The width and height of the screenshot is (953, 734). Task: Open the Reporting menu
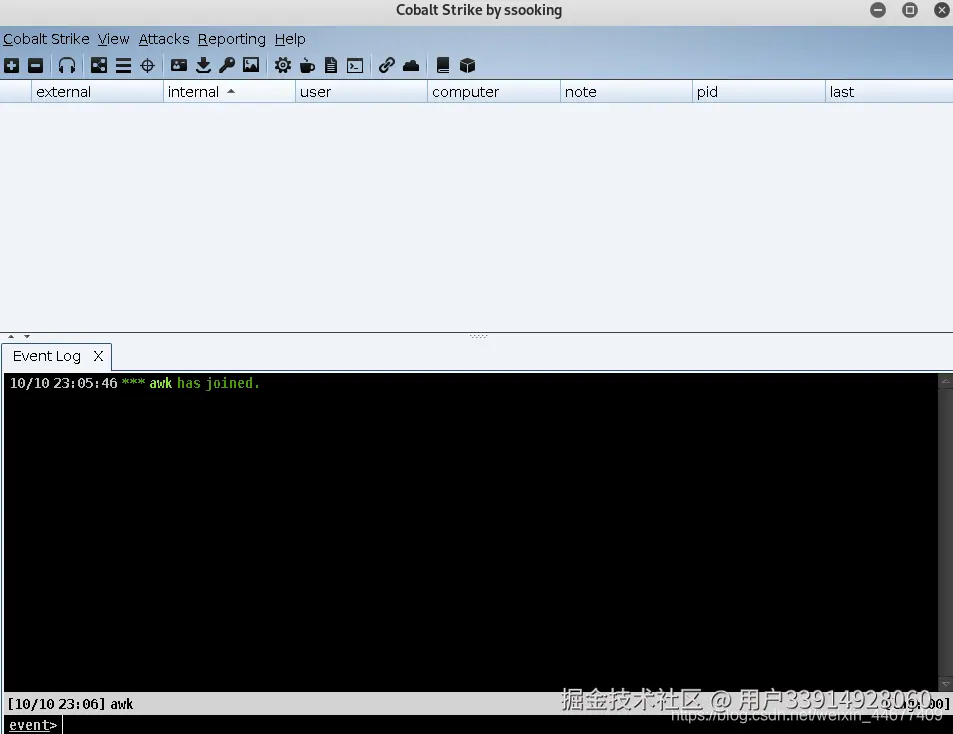[x=232, y=39]
